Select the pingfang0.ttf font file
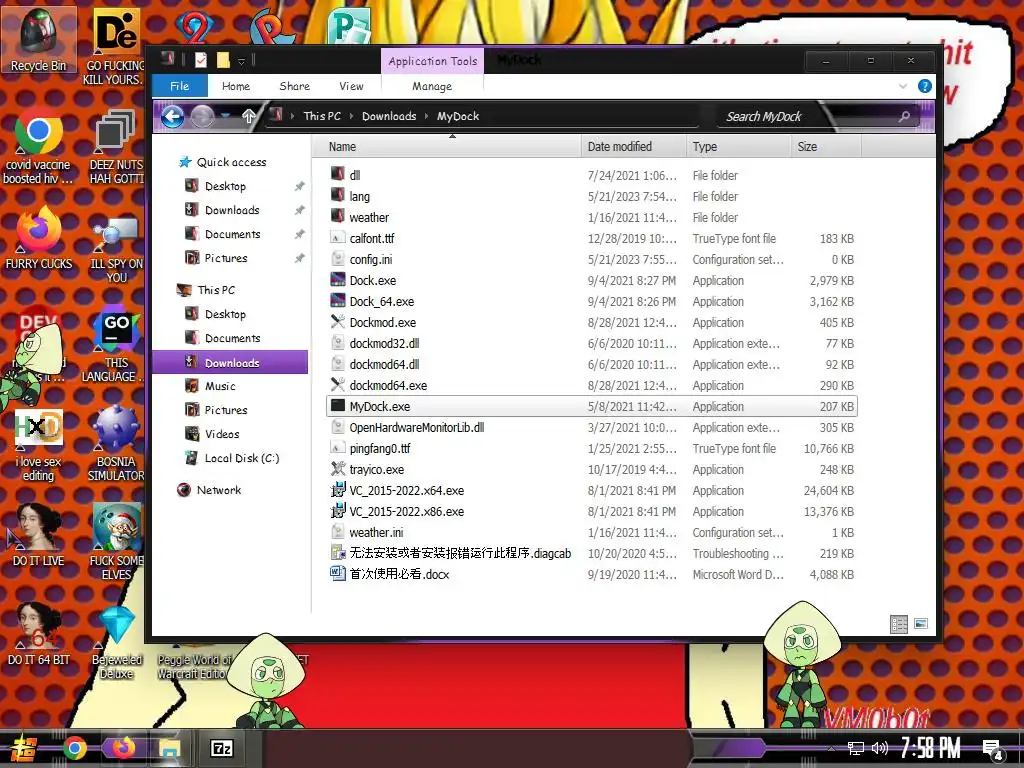Screen dimensions: 1024x768 (x=591, y=449)
